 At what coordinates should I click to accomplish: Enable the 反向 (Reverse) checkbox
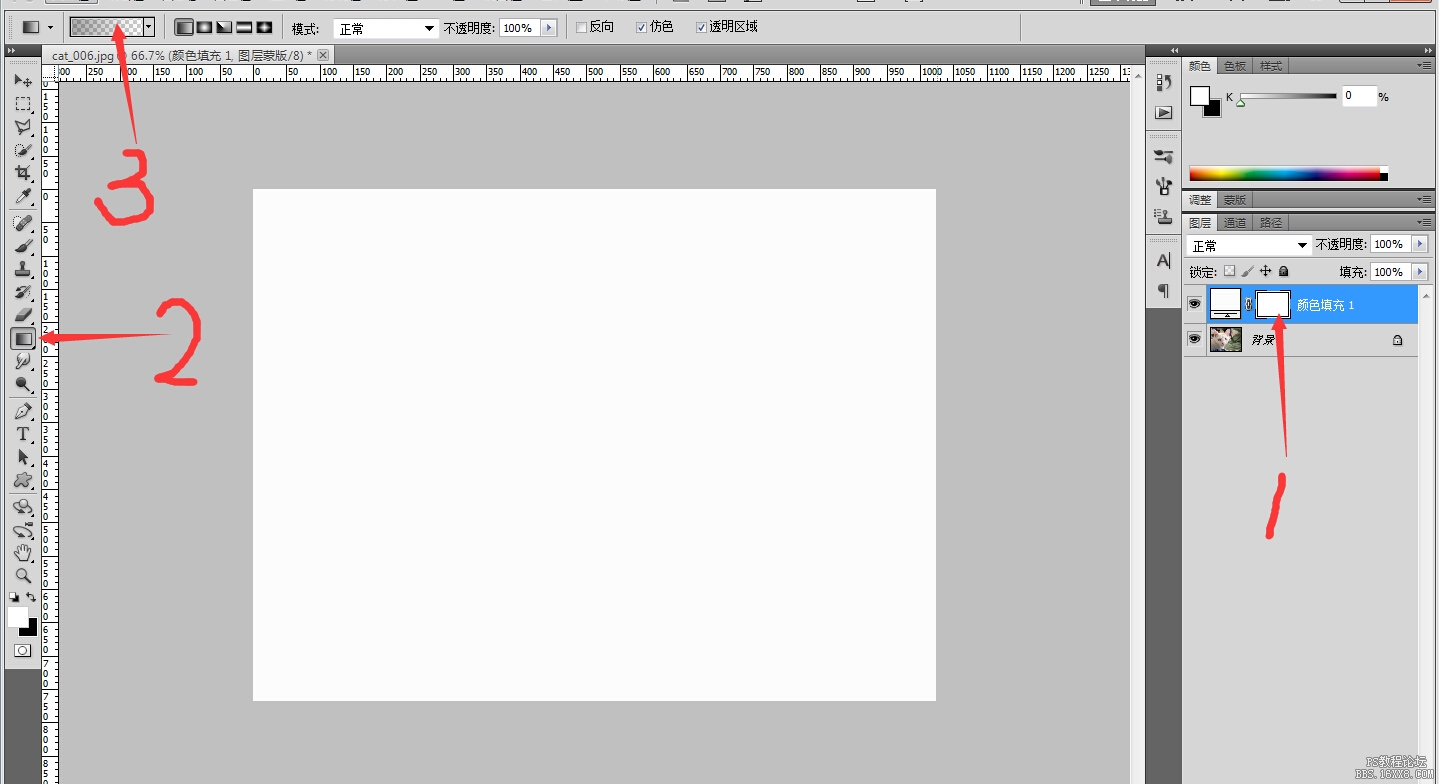(582, 27)
